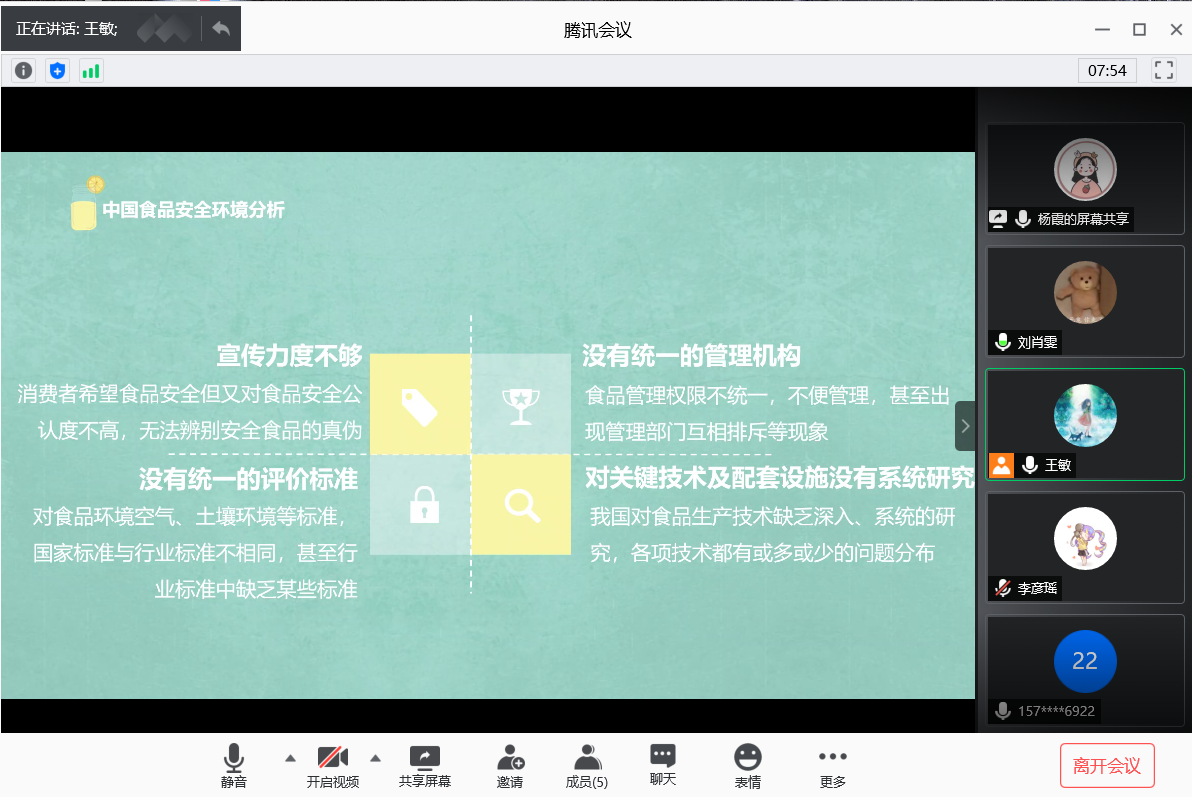
Task: Click the 更多 more options icon
Action: (832, 766)
